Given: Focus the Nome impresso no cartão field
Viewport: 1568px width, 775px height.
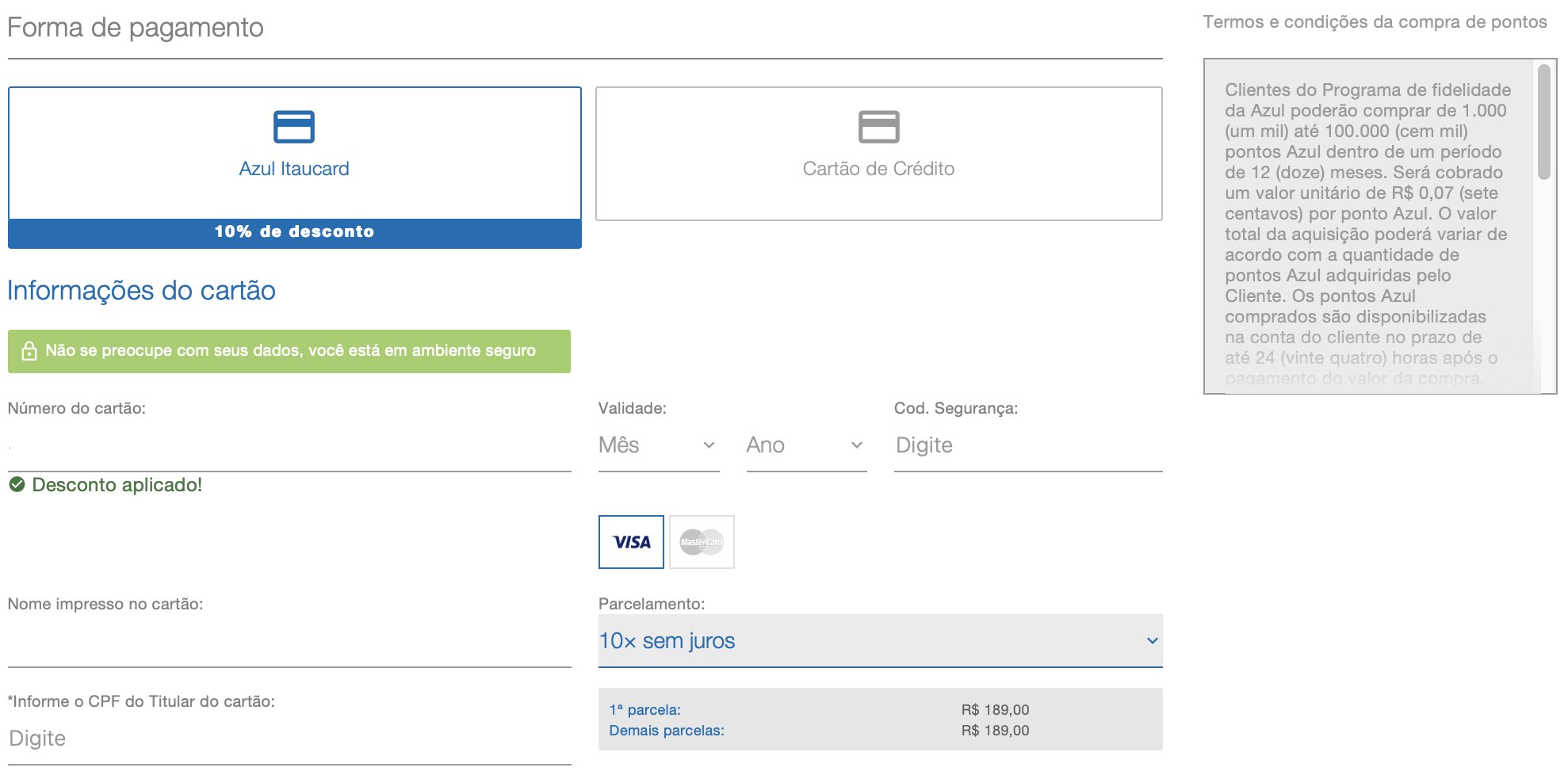Looking at the screenshot, I should point(289,643).
